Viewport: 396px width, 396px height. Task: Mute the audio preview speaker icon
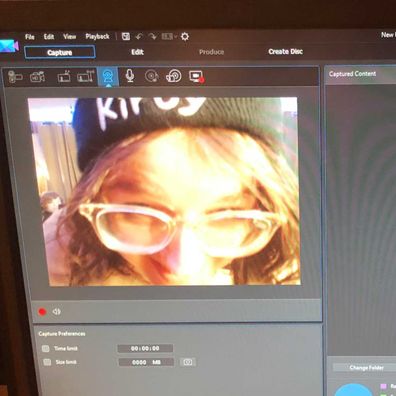tap(56, 312)
